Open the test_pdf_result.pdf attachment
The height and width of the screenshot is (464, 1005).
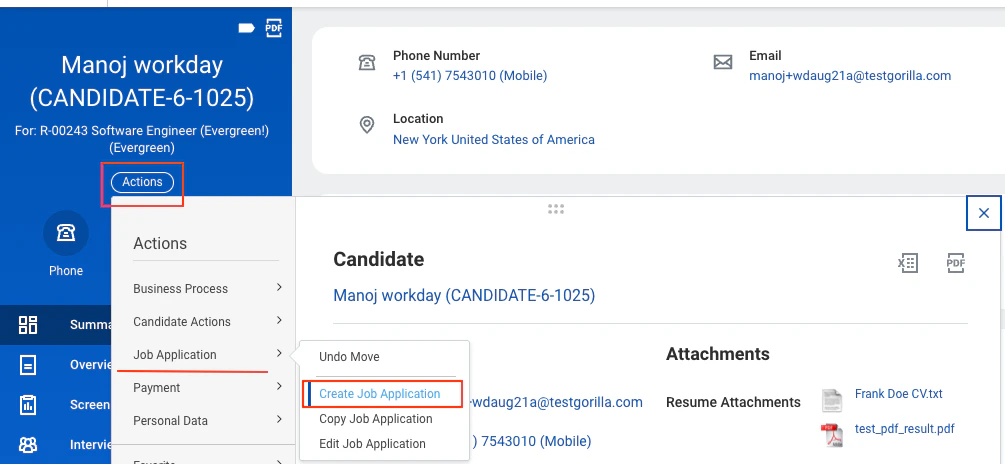coord(905,429)
